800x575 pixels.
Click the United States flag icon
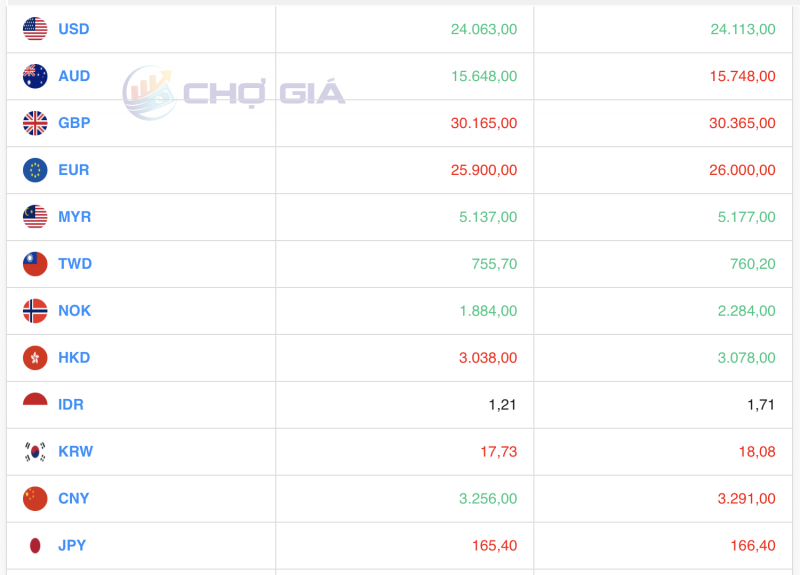[35, 29]
